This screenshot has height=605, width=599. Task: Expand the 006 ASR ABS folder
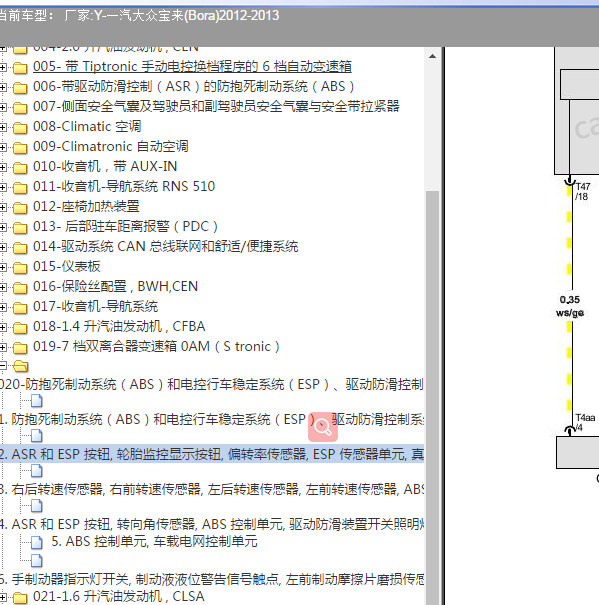[x=3, y=88]
